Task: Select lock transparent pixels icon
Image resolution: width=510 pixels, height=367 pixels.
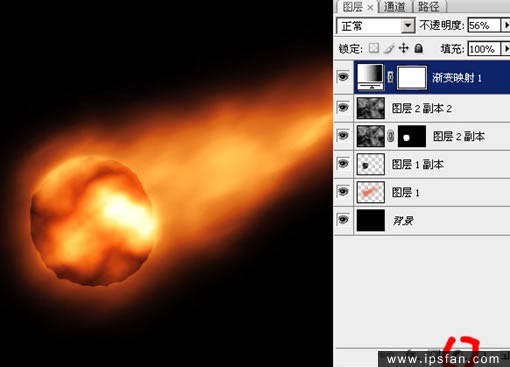Action: (374, 48)
